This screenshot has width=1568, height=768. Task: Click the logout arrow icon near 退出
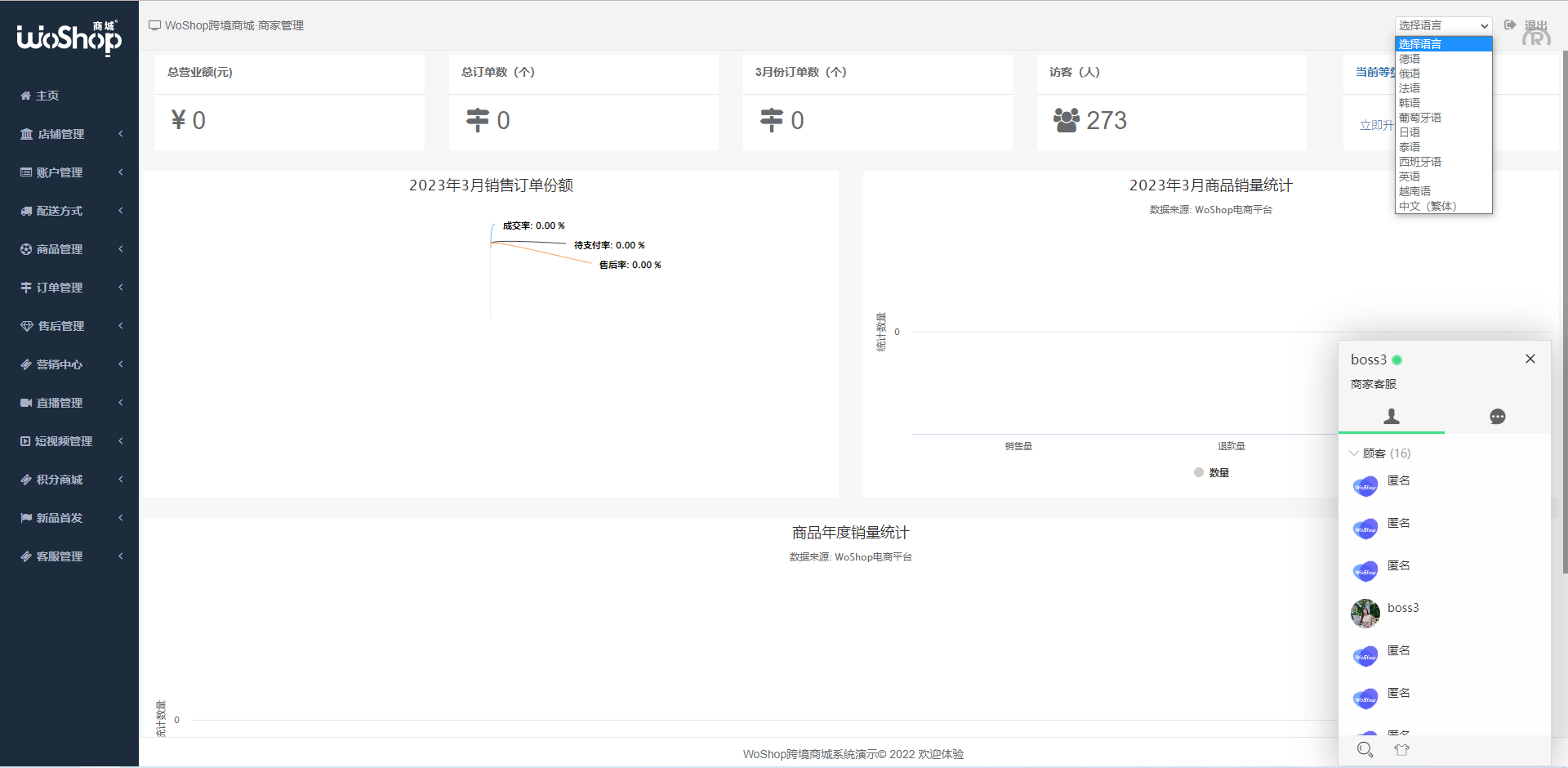tap(1510, 25)
